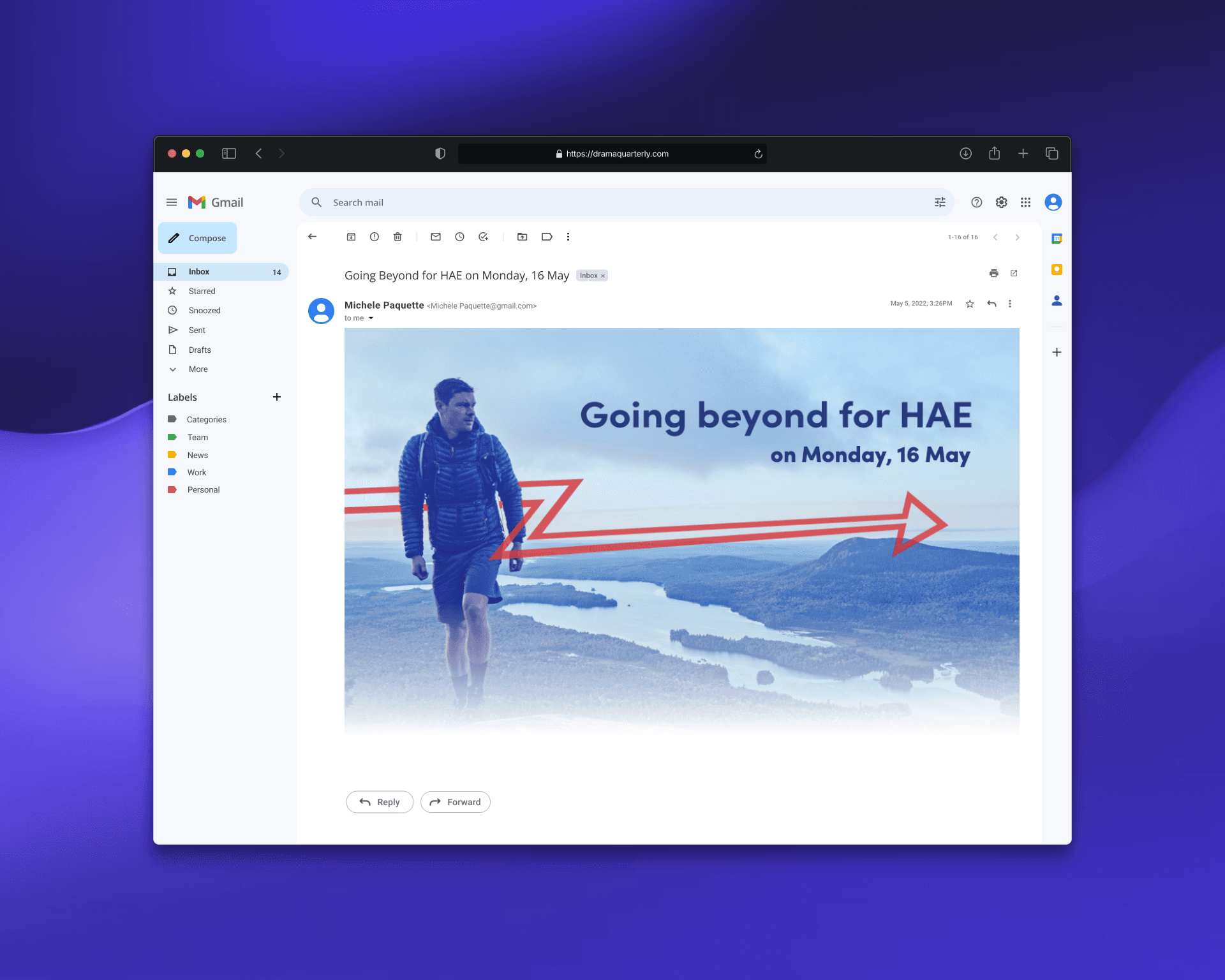This screenshot has height=980, width=1225.
Task: Toggle the browser sidebar button
Action: (x=229, y=153)
